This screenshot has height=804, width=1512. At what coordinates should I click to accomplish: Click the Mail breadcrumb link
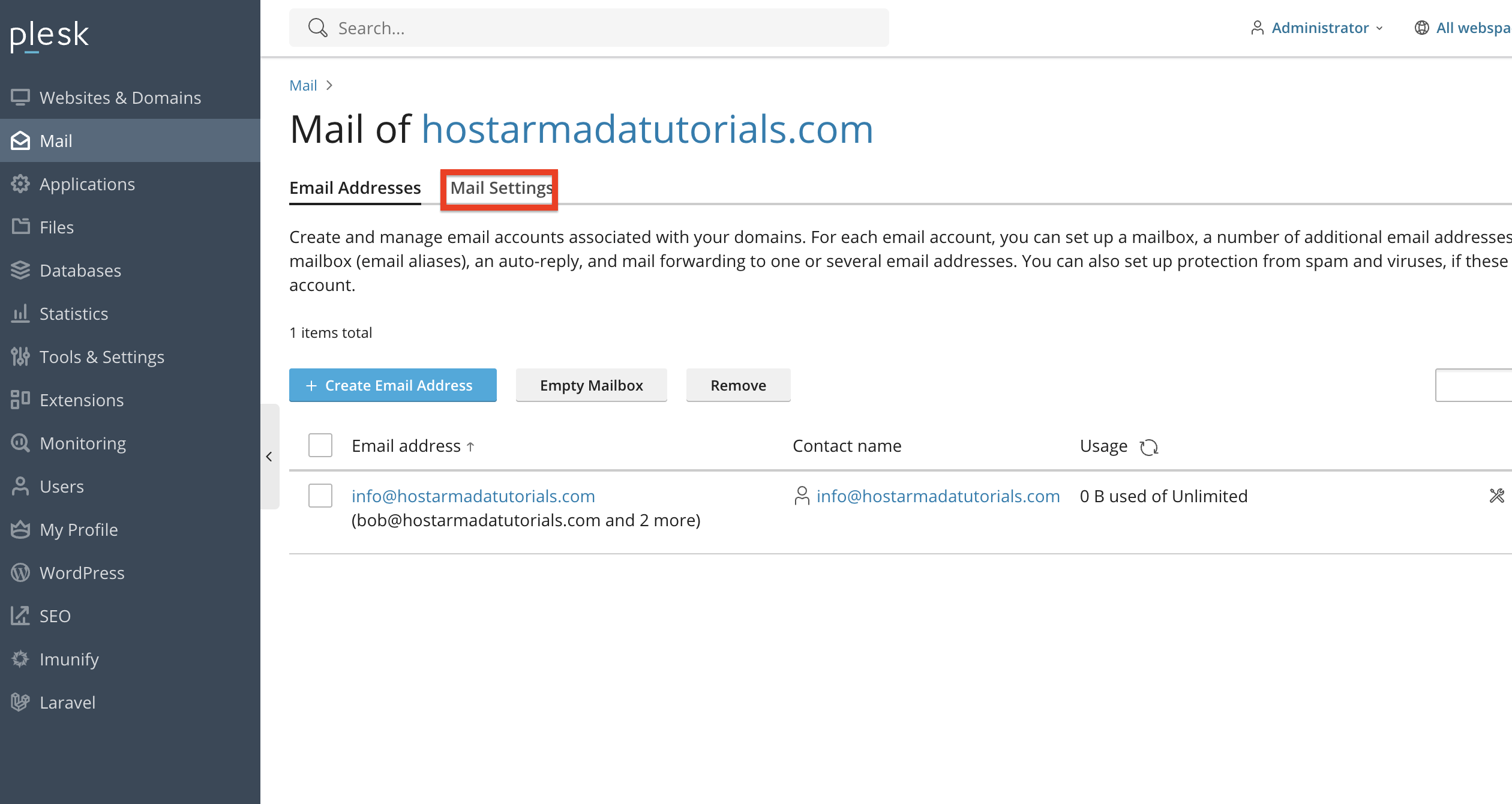coord(303,85)
